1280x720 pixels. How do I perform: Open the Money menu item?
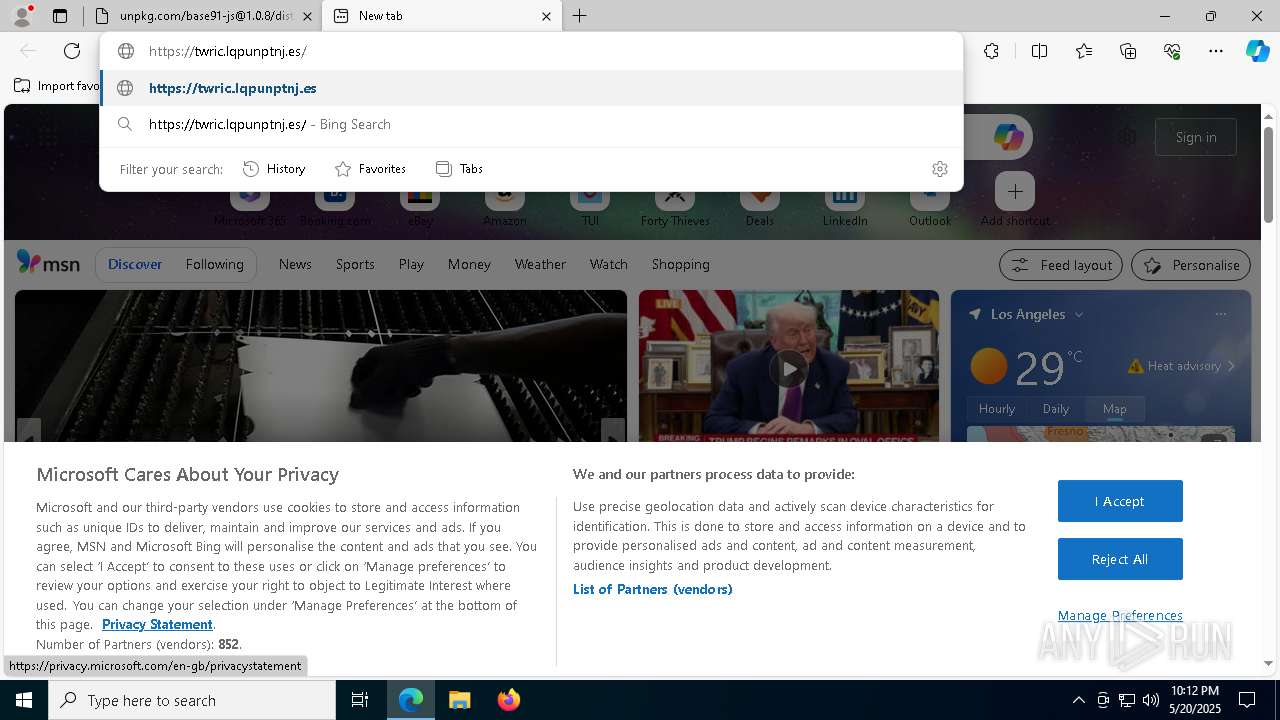click(x=469, y=264)
